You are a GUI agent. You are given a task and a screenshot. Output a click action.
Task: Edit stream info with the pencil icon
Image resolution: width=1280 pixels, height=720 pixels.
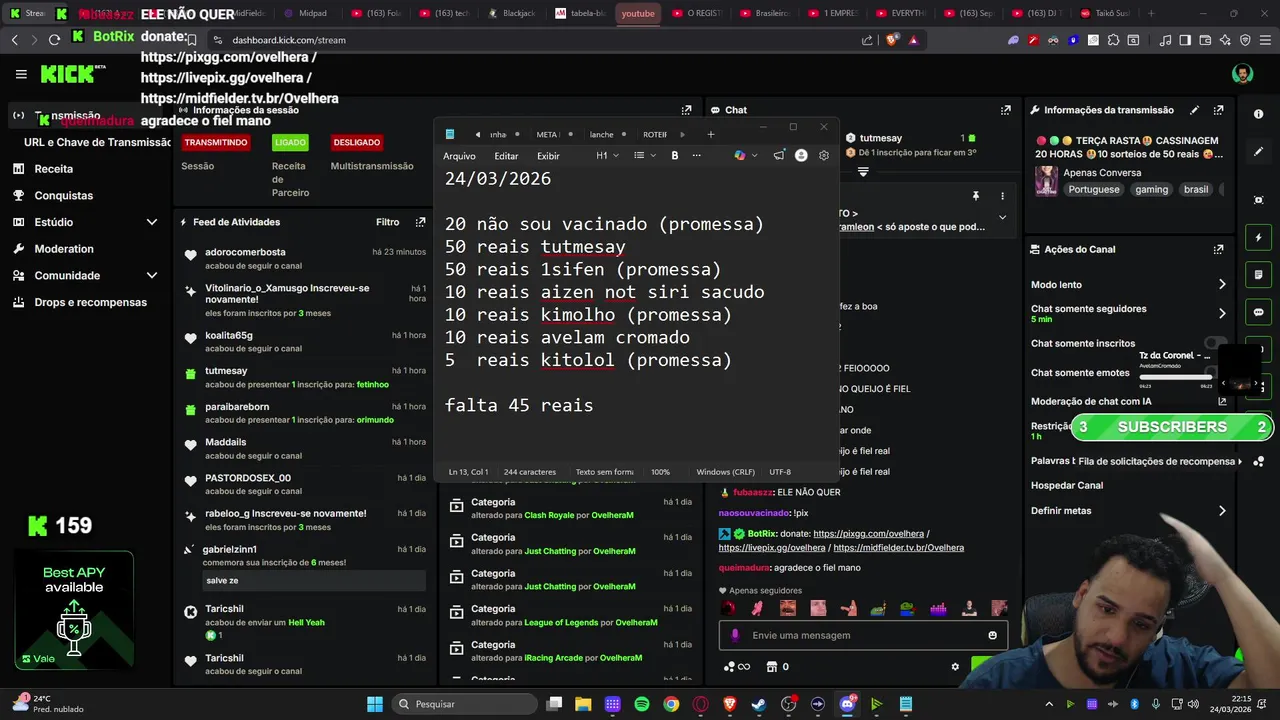click(x=1194, y=110)
